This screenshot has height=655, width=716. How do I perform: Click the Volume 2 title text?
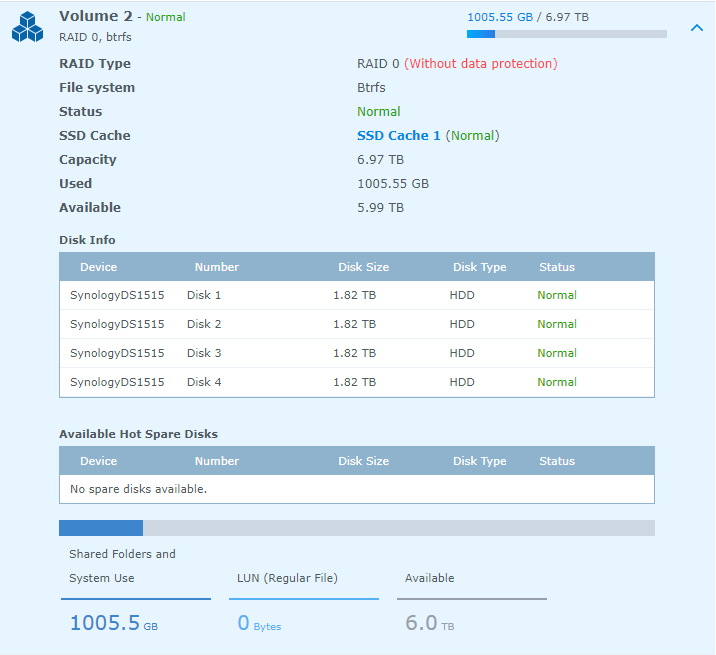coord(96,17)
